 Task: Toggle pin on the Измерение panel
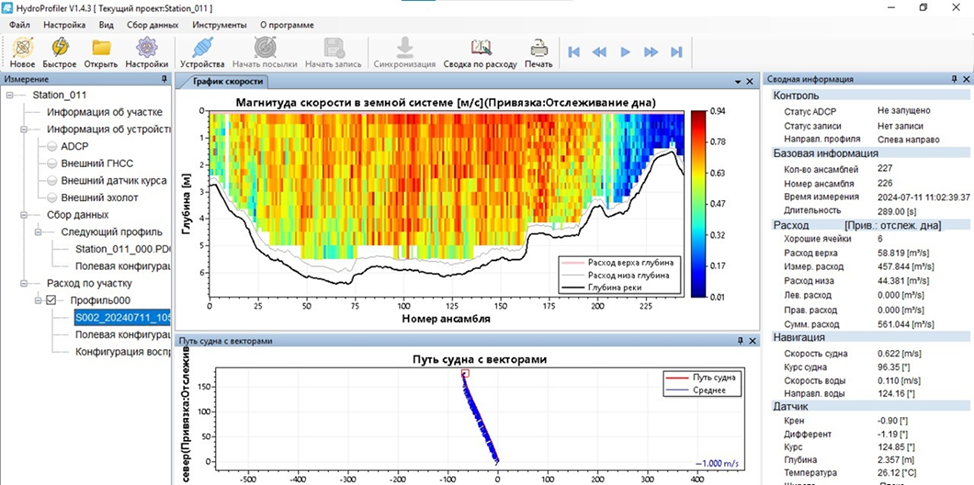tap(164, 79)
